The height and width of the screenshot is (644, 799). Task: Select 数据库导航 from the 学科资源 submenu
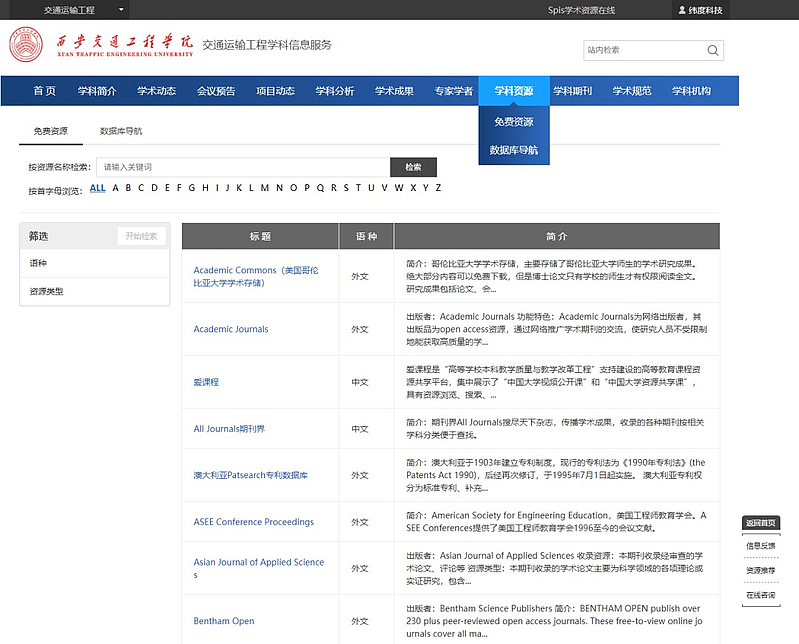[x=513, y=150]
